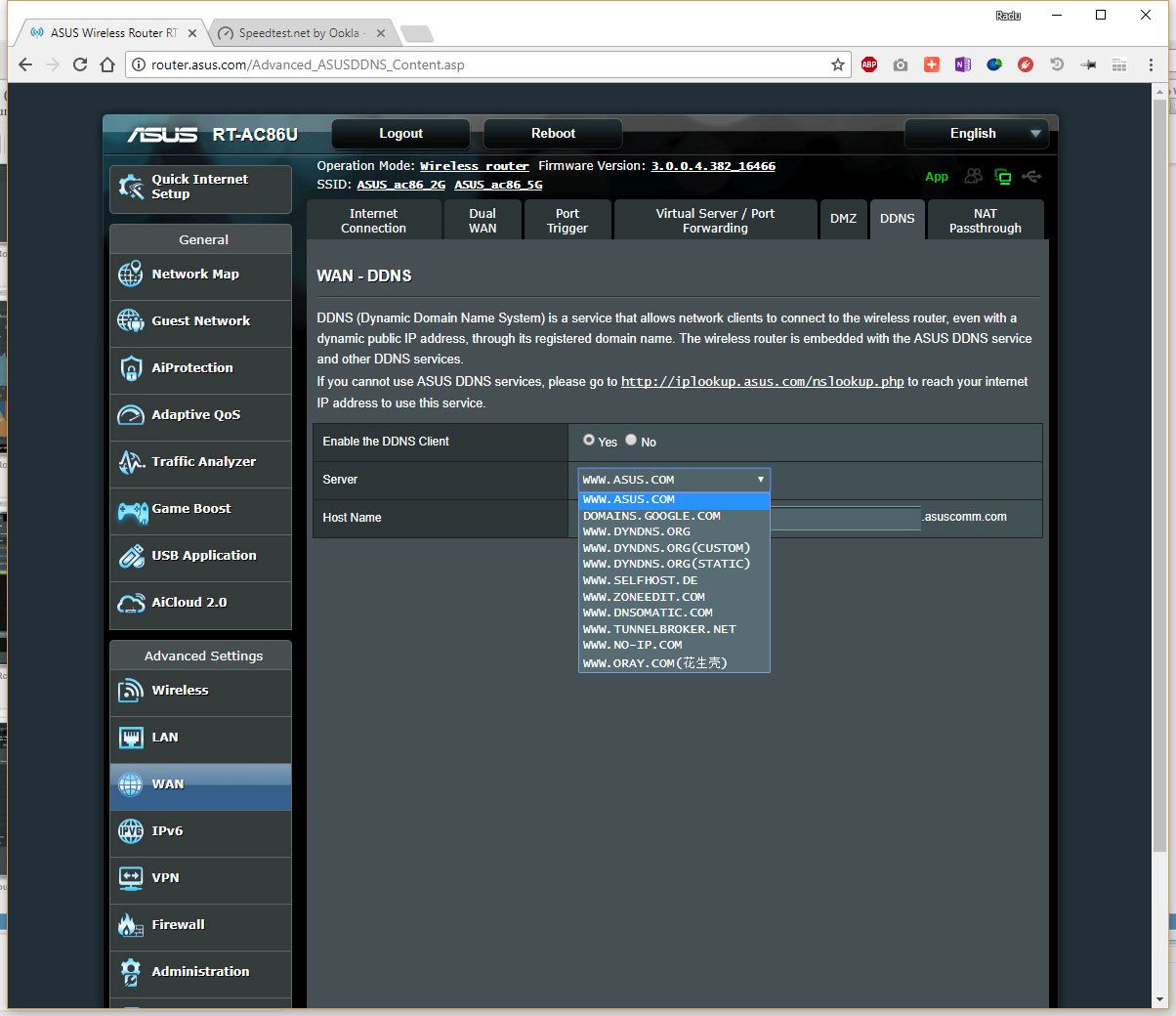Click the VPN settings icon
1176x1016 pixels.
click(131, 878)
